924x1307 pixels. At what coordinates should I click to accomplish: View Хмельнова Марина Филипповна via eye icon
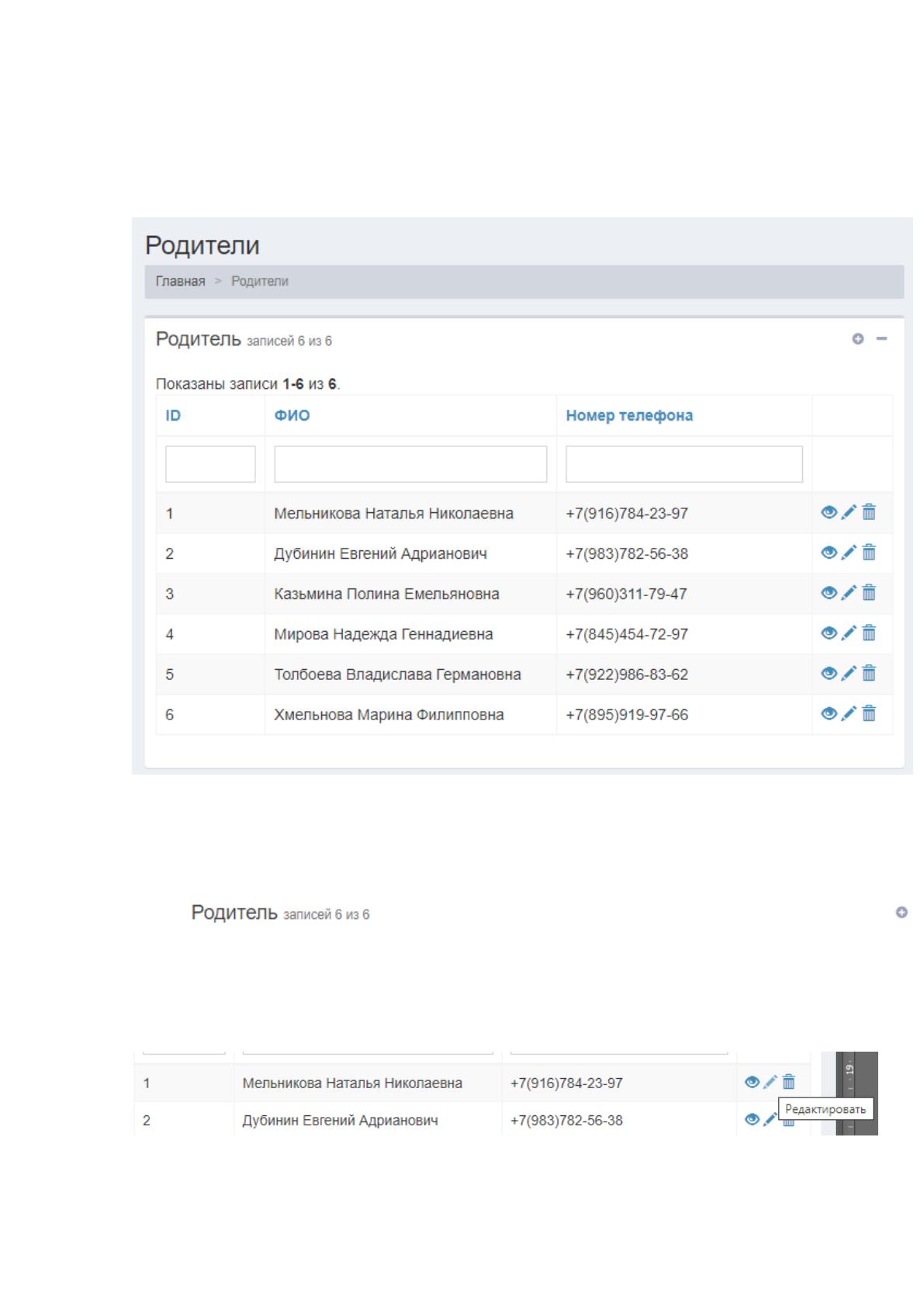point(829,714)
